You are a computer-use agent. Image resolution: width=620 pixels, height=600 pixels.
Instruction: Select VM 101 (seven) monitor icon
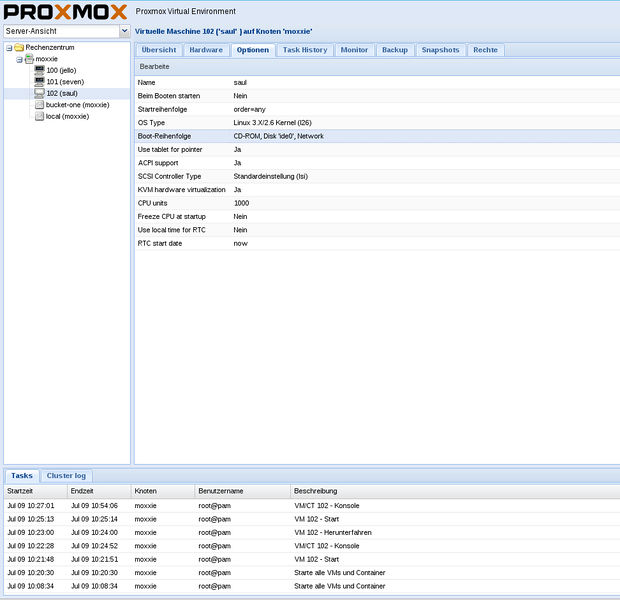tap(39, 82)
